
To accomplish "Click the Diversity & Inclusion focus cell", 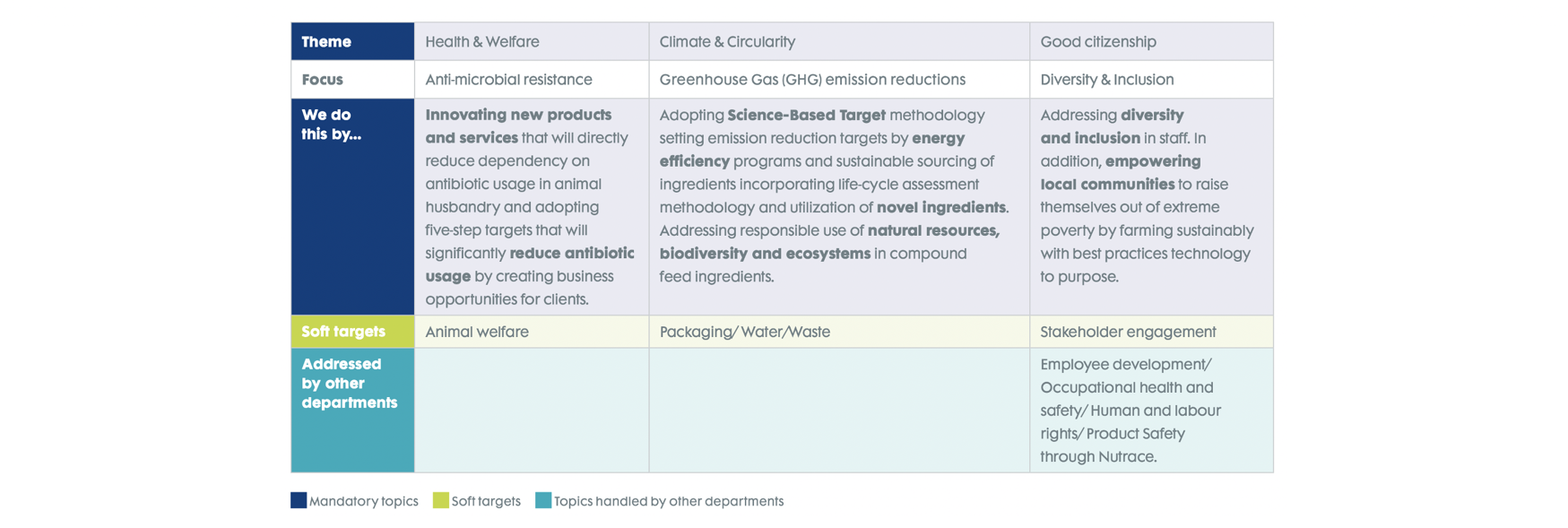I will 1152,79.
